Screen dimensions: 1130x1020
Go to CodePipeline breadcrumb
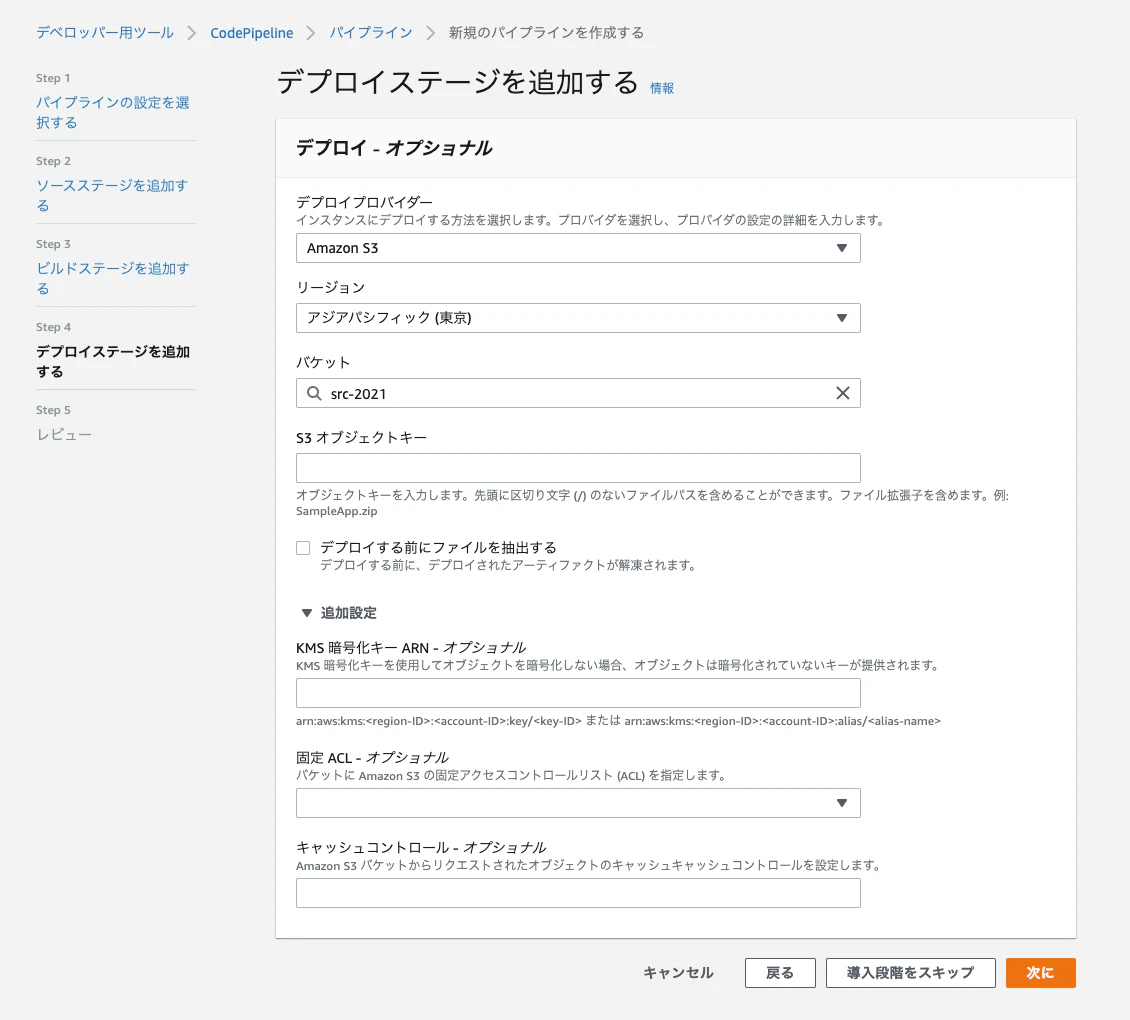coord(252,32)
